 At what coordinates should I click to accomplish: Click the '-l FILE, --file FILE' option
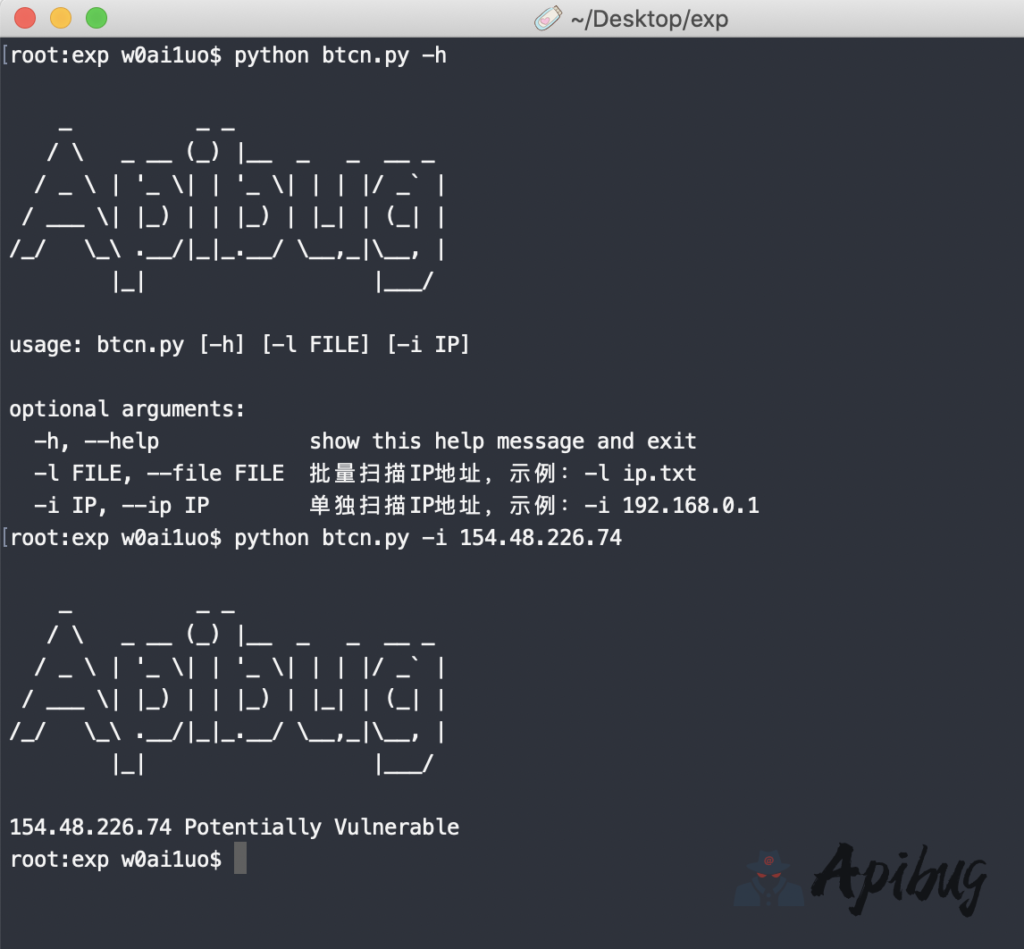(158, 473)
